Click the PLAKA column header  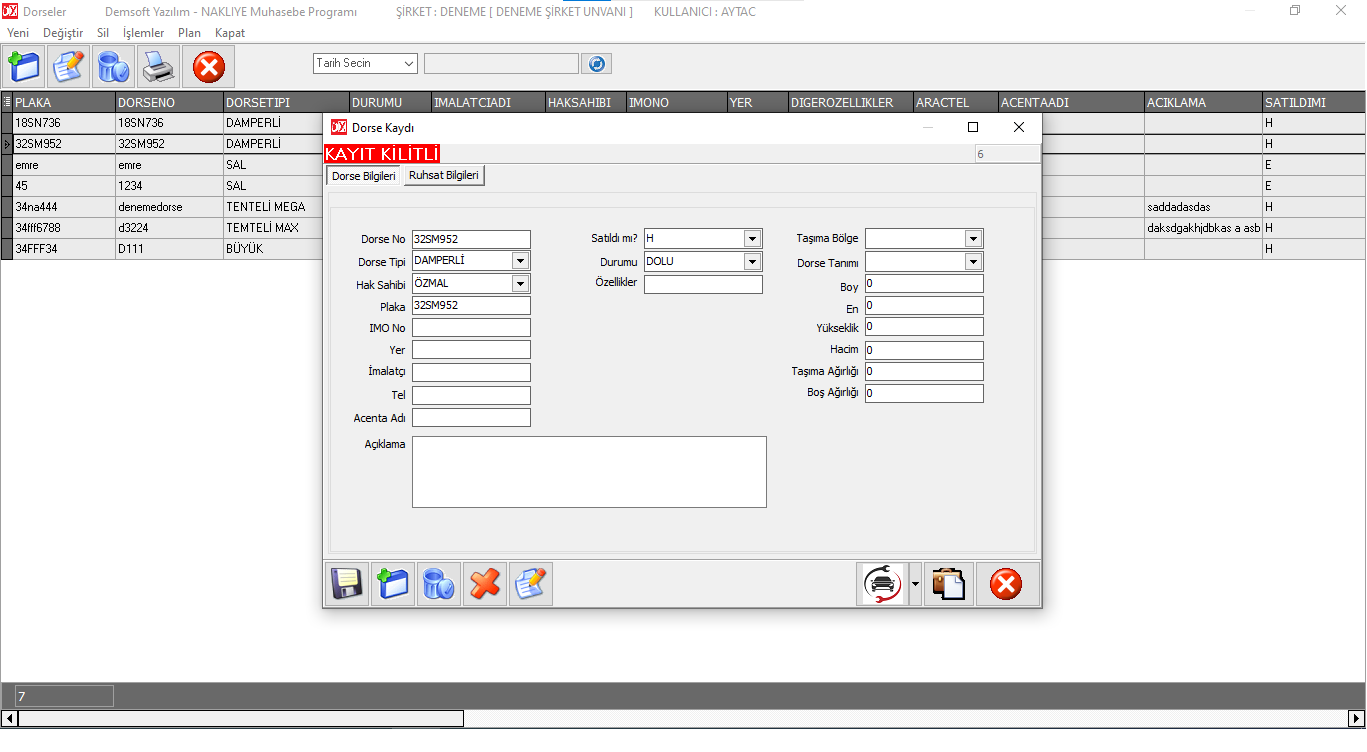(x=64, y=102)
